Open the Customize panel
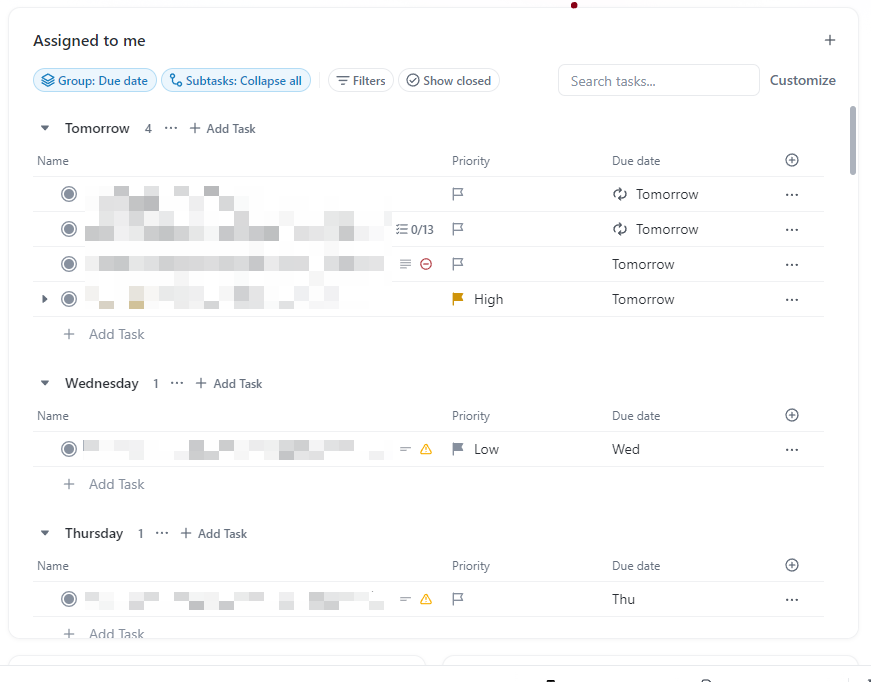Viewport: 871px width, 682px height. tap(802, 81)
